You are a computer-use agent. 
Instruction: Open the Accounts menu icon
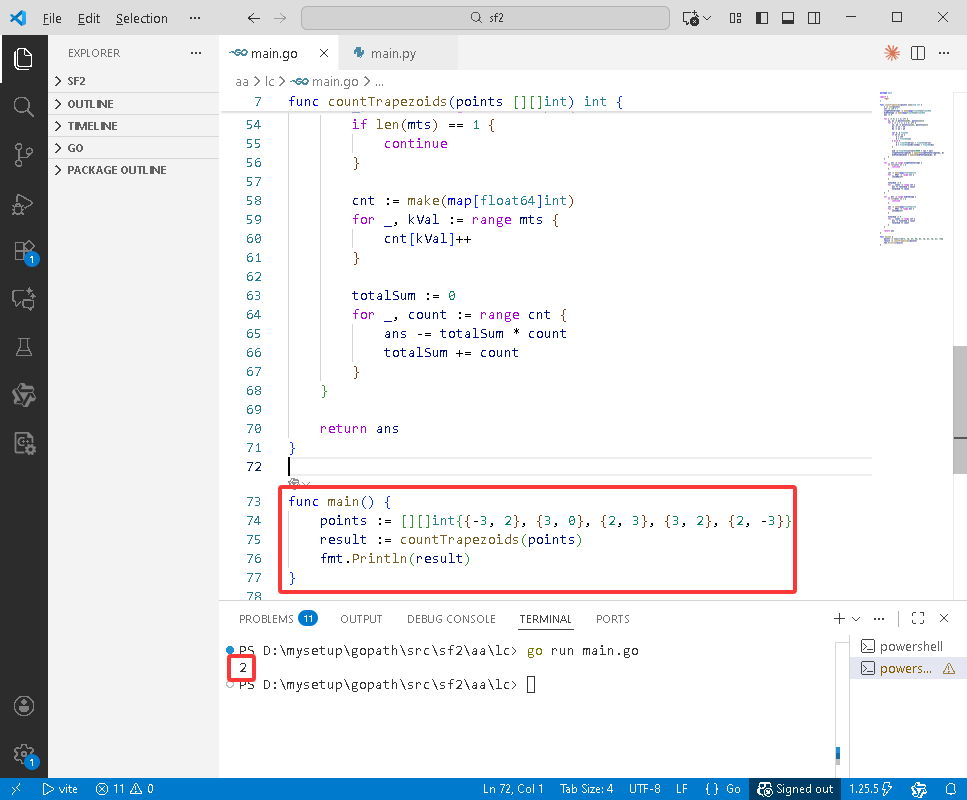pyautogui.click(x=23, y=706)
